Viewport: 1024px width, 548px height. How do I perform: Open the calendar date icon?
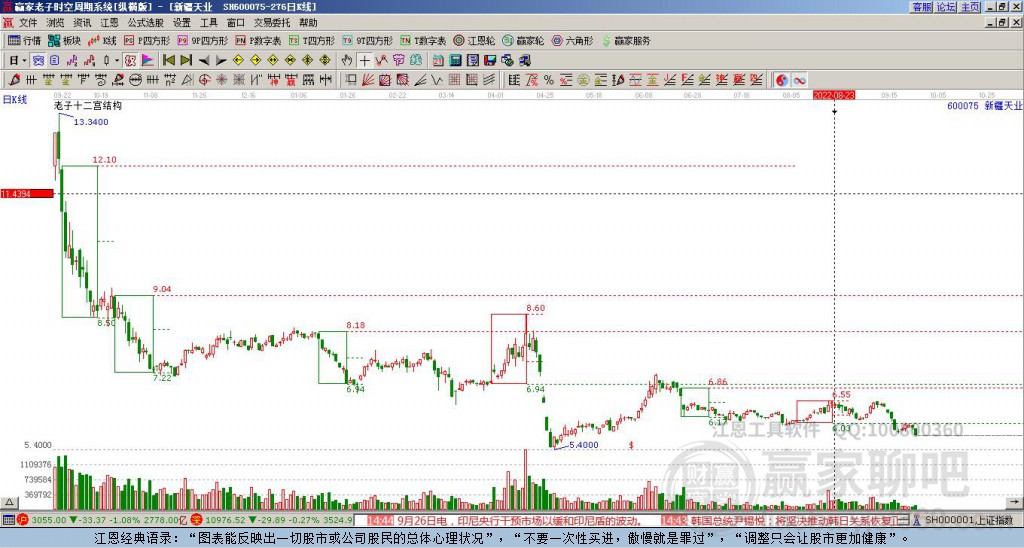click(x=438, y=60)
